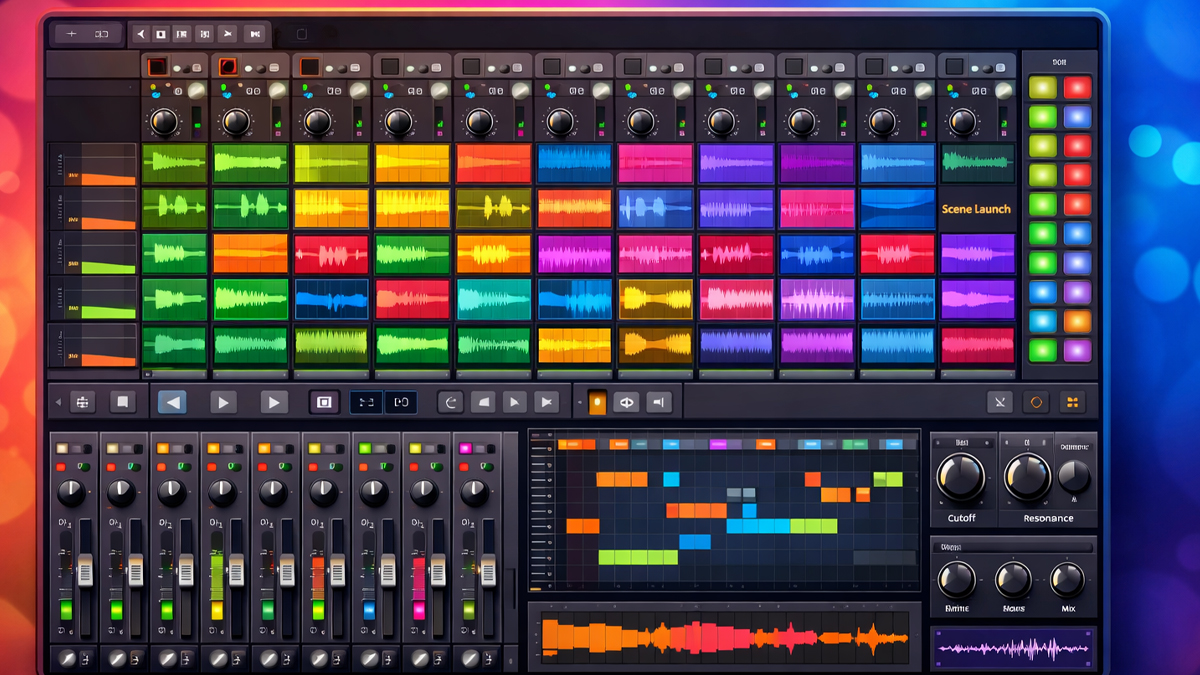
Task: Click the purple waveform preview at bottom right
Action: point(1013,649)
